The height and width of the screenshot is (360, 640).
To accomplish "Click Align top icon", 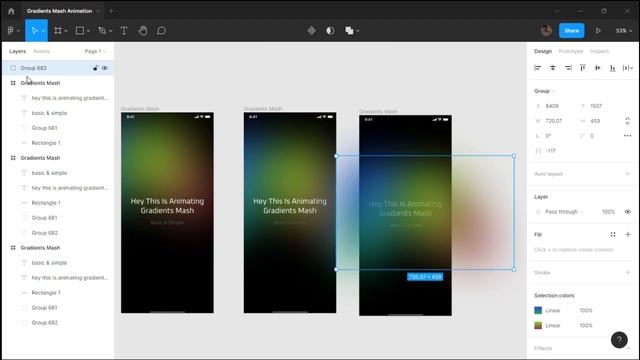I will click(583, 68).
